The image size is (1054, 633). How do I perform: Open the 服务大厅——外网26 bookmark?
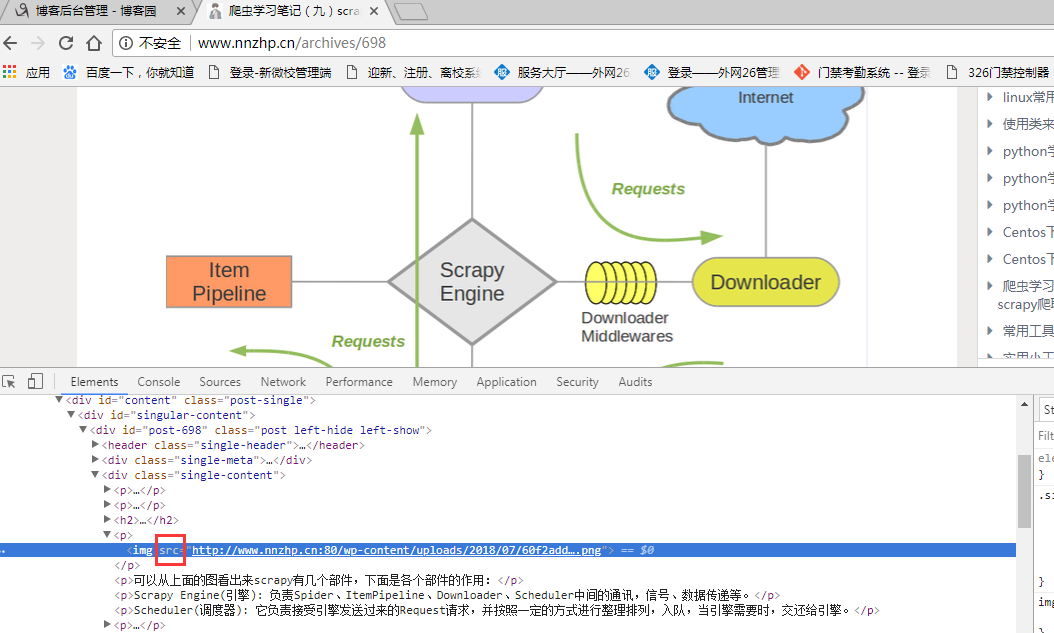[562, 73]
